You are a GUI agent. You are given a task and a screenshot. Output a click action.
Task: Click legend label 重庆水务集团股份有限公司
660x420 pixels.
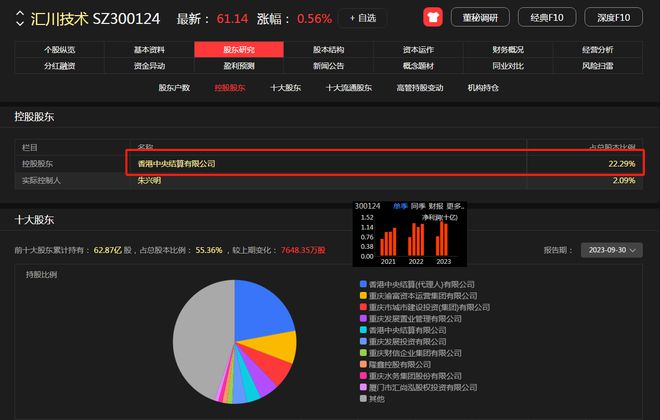click(x=415, y=376)
